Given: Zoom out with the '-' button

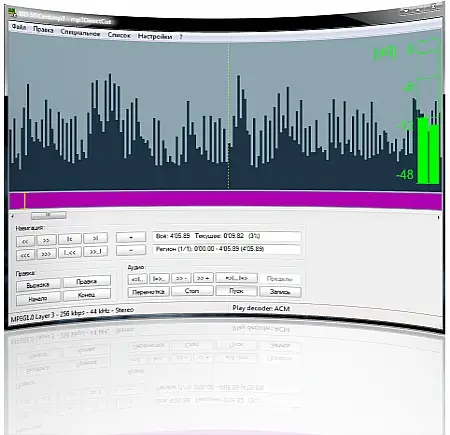Looking at the screenshot, I should pyautogui.click(x=131, y=250).
